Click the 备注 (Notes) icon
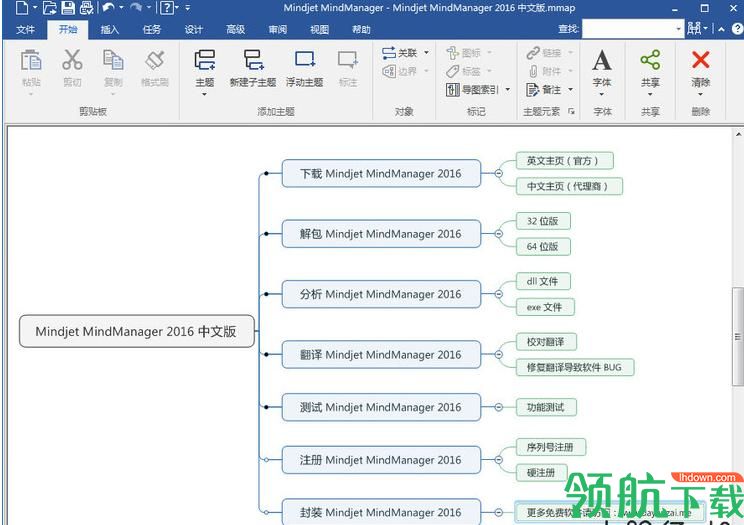Viewport: 744px width, 525px height. 533,89
